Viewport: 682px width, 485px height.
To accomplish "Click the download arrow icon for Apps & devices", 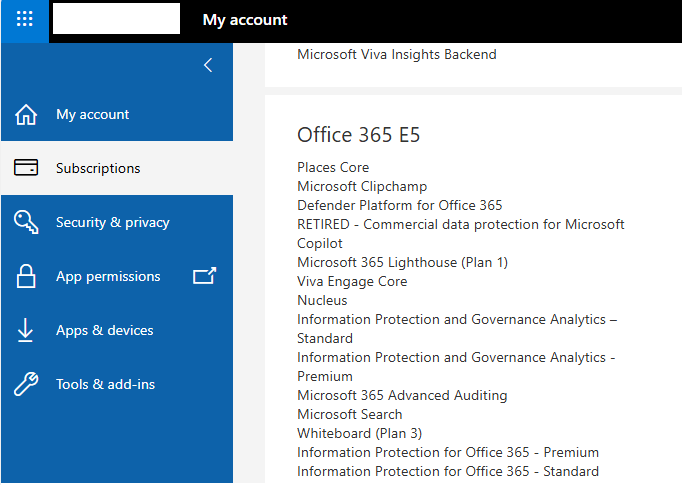I will [x=25, y=330].
